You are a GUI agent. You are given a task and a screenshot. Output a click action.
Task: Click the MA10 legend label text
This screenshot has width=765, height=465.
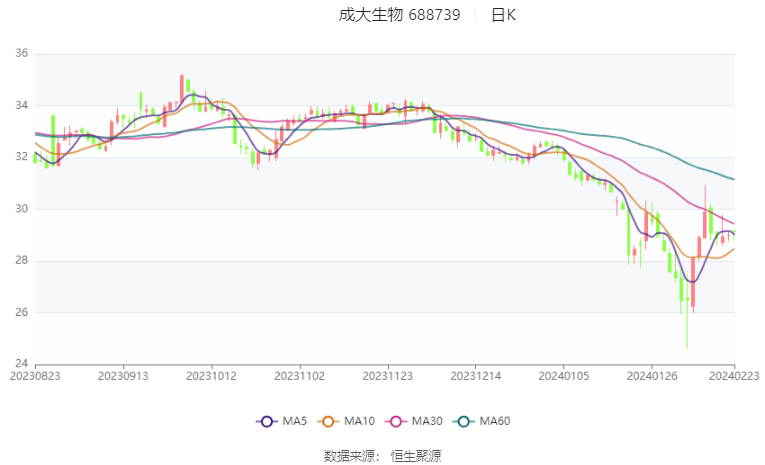[x=360, y=421]
